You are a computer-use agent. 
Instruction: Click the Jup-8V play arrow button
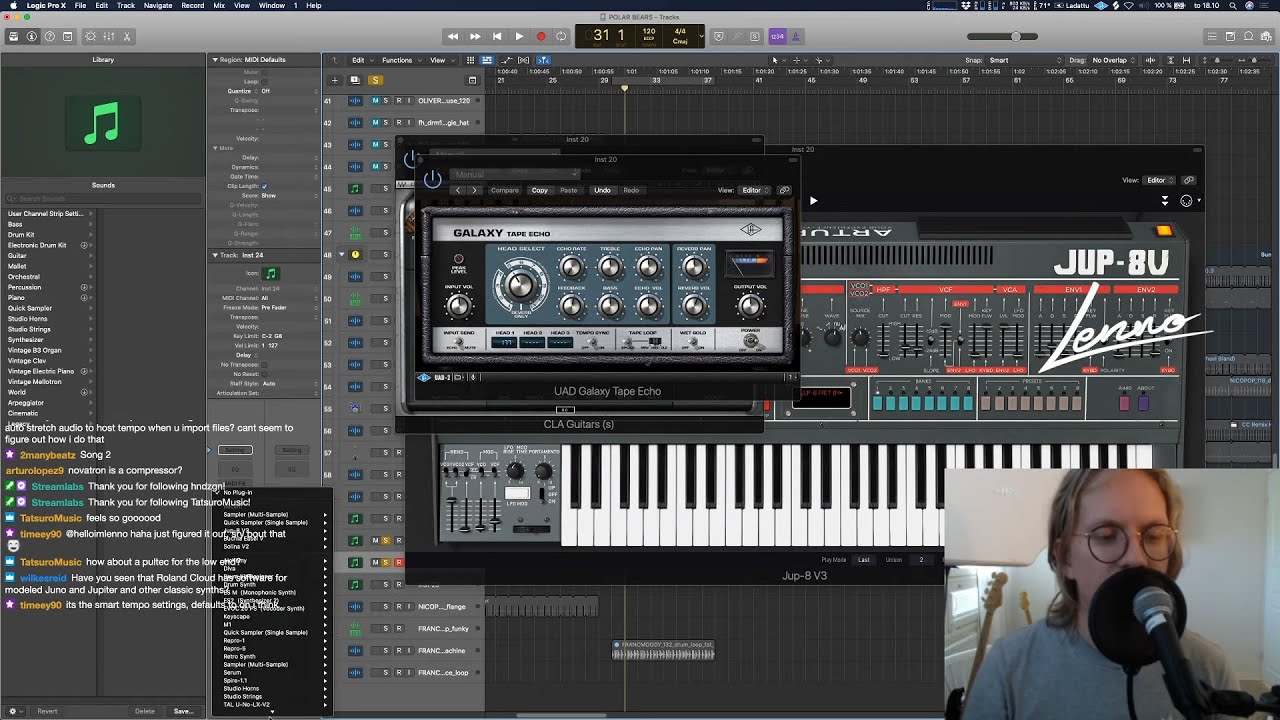813,200
